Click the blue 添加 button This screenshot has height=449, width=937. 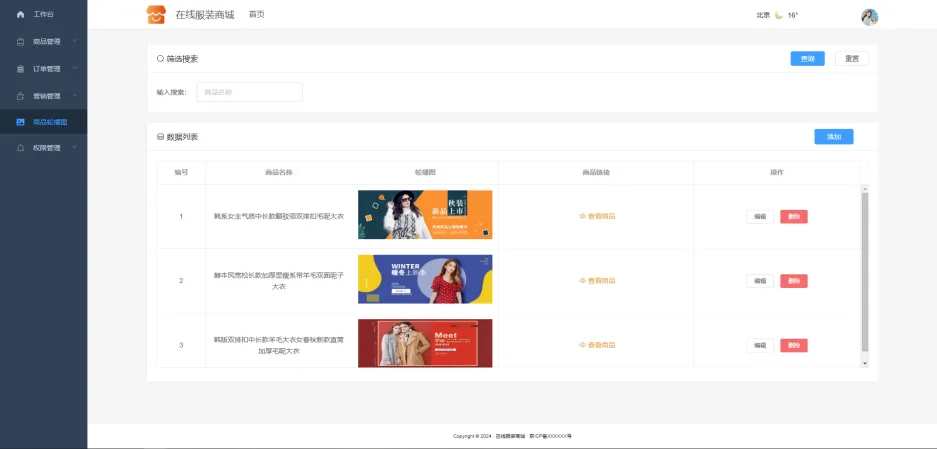833,137
